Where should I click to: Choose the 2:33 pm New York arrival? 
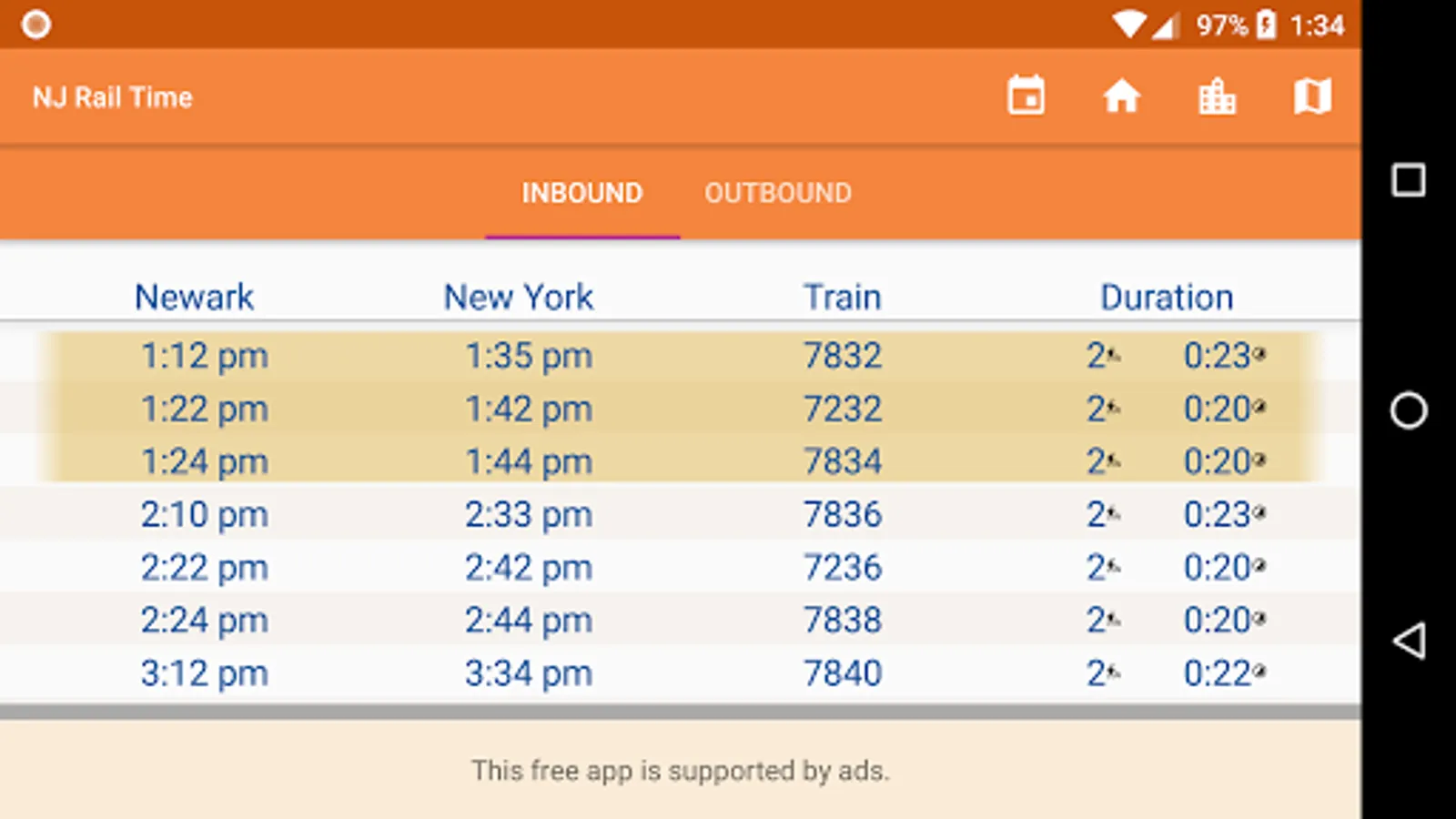528,514
